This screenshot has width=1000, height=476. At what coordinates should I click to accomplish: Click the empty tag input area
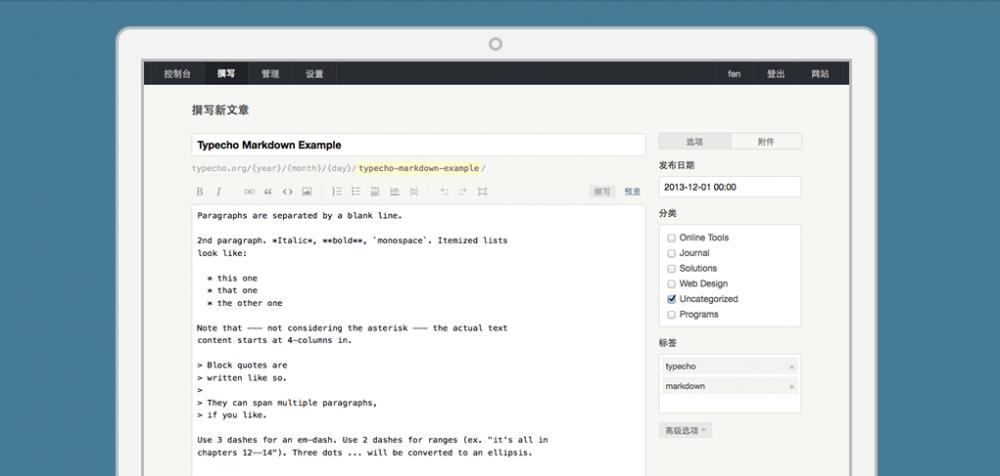730,405
